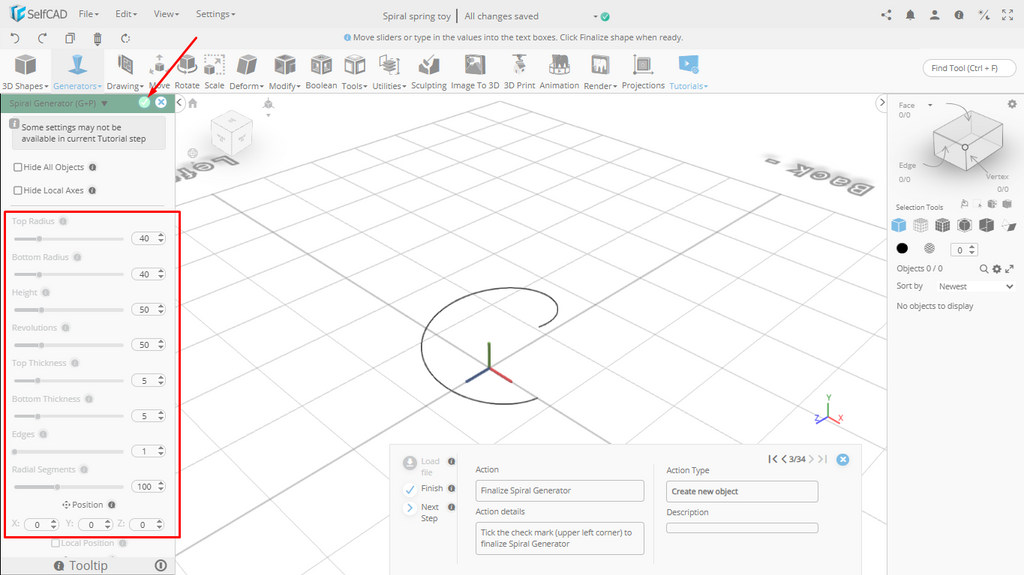Open the View menu
Viewport: 1024px width, 575px height.
click(167, 14)
